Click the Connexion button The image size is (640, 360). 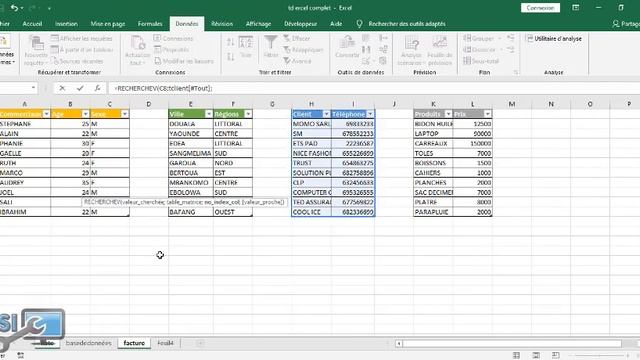pyautogui.click(x=540, y=8)
